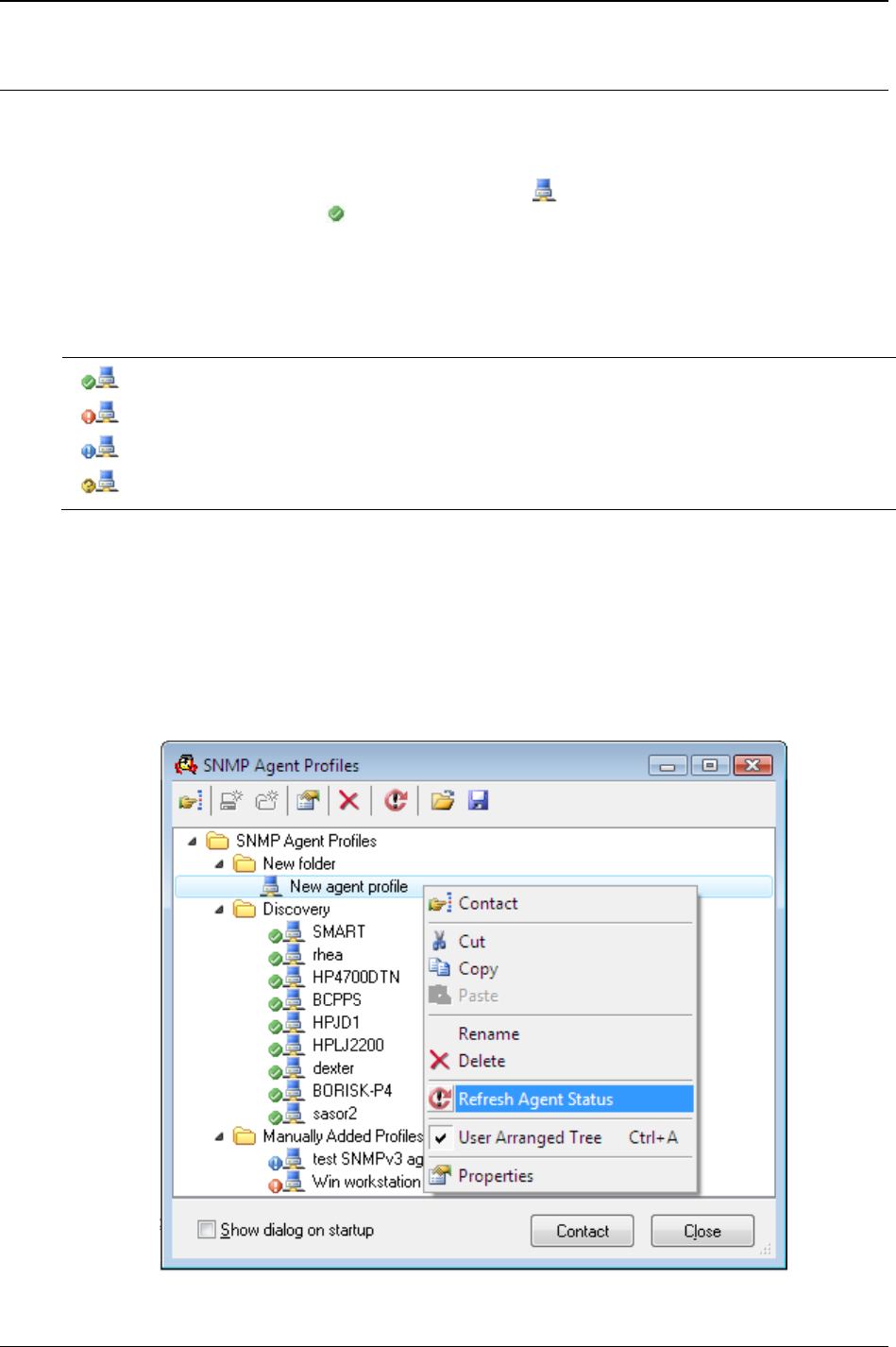The height and width of the screenshot is (1347, 896).
Task: Collapse the root SNMP Agent Profiles node
Action: coord(193,841)
